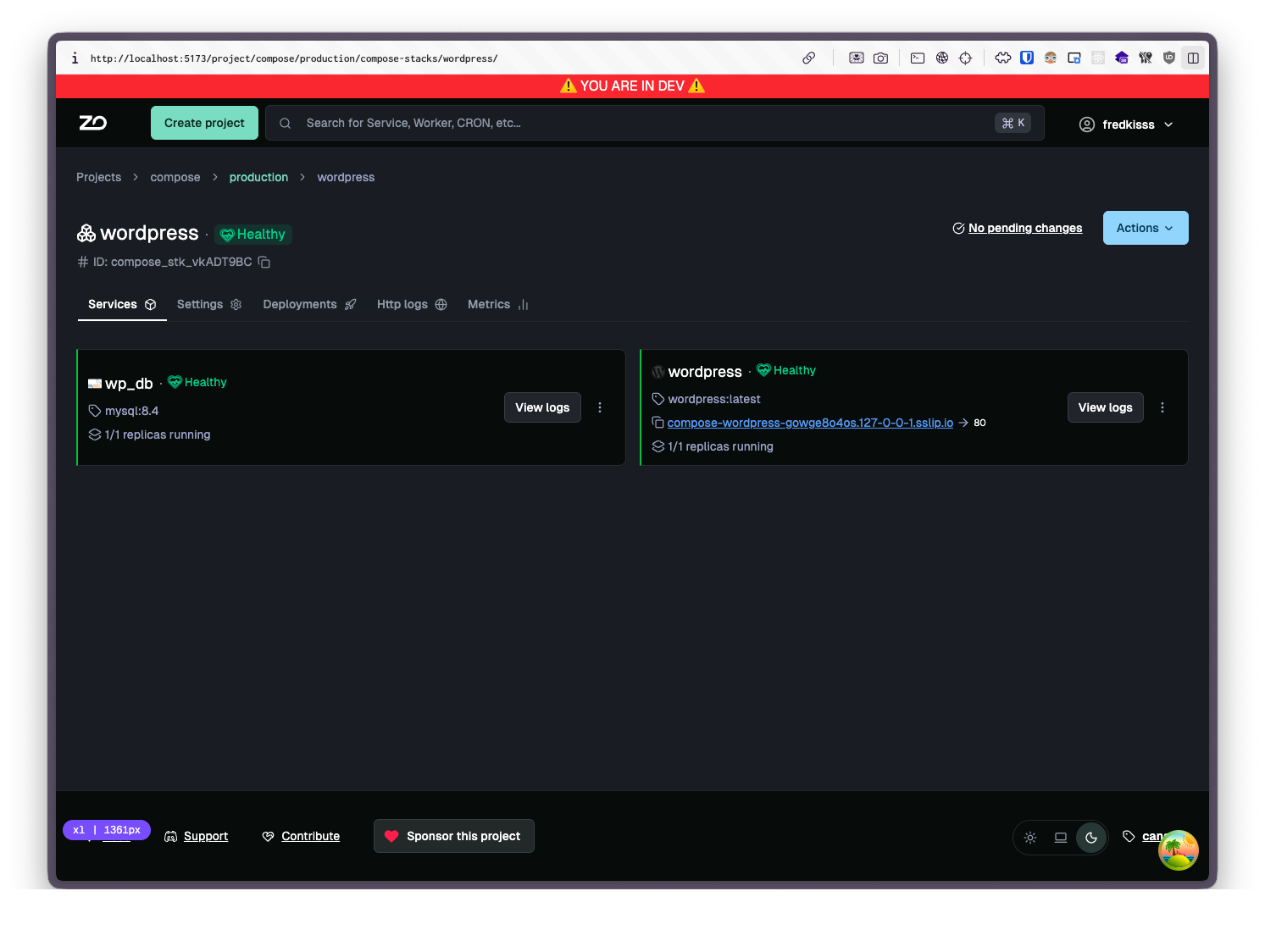Click the wordpress service card title
The width and height of the screenshot is (1265, 952).
point(705,372)
